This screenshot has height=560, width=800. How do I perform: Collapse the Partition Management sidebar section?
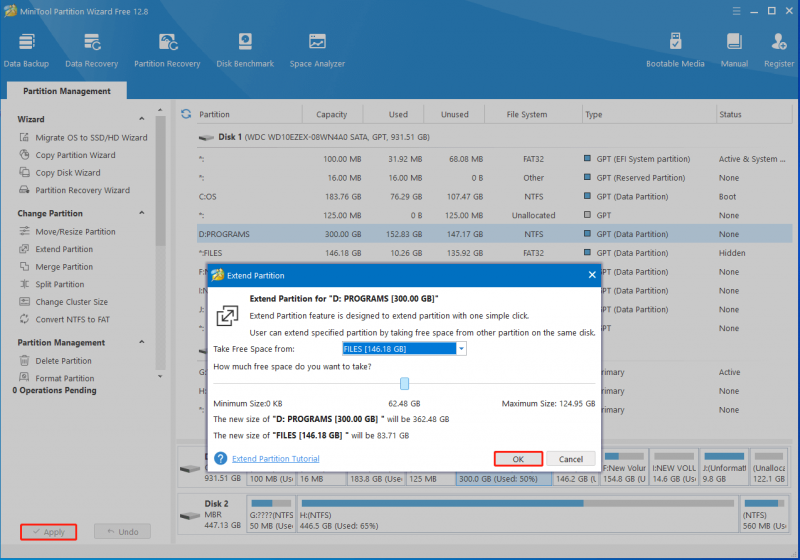click(142, 342)
